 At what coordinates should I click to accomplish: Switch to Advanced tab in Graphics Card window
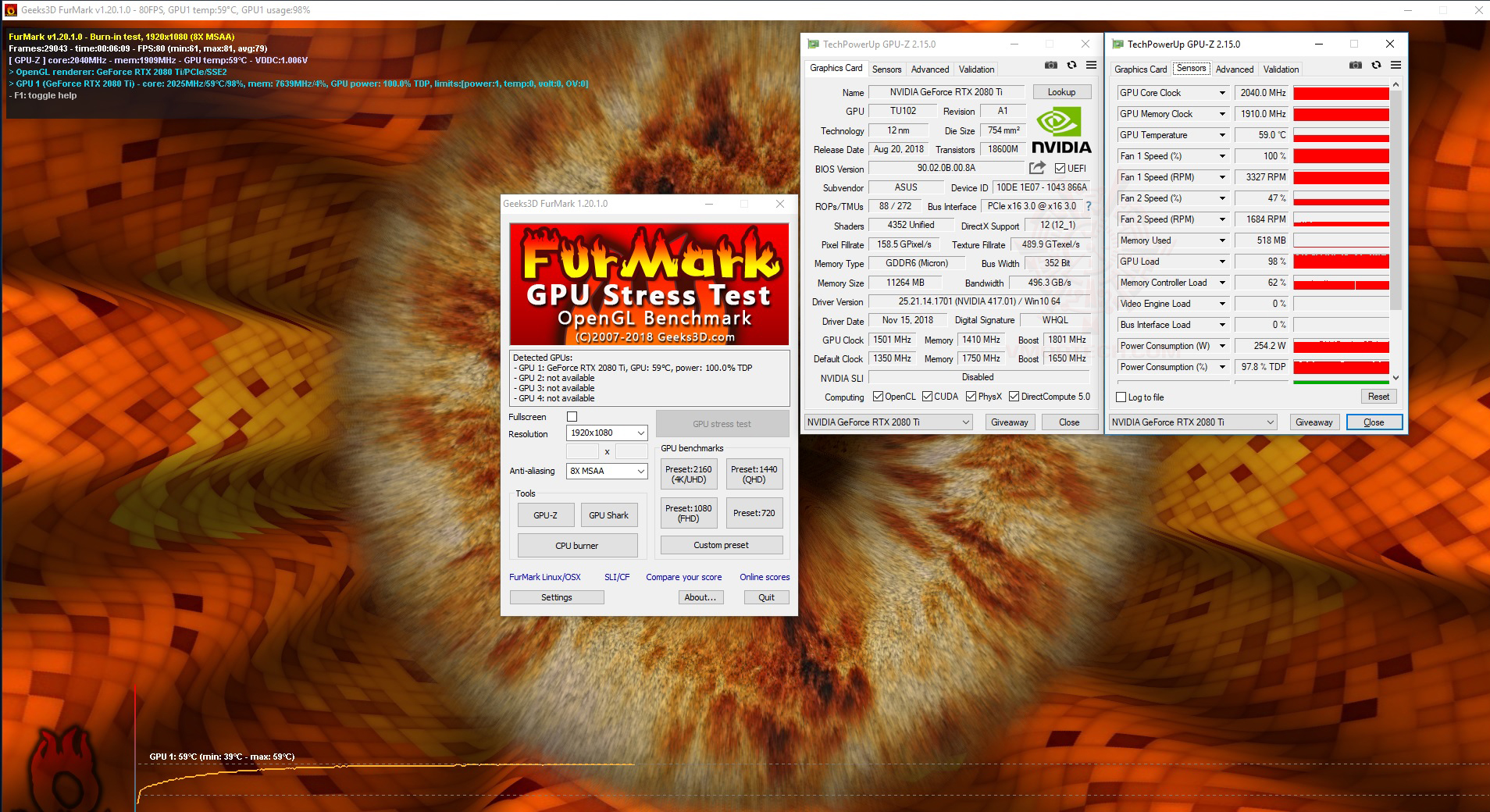pos(930,69)
